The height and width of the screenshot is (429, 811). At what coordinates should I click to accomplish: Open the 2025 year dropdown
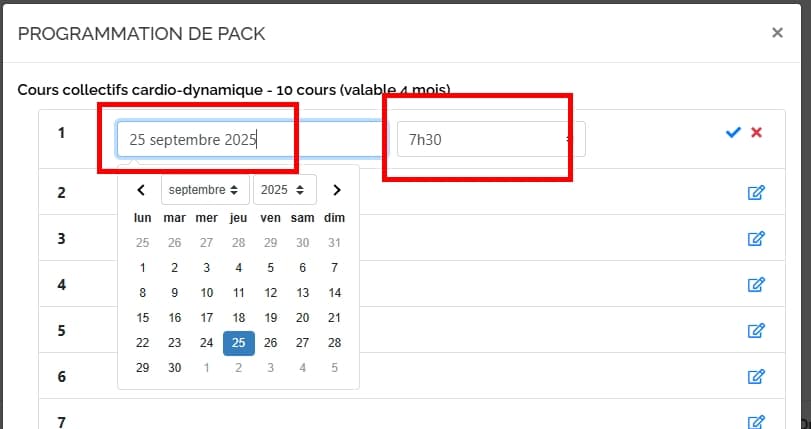click(284, 190)
